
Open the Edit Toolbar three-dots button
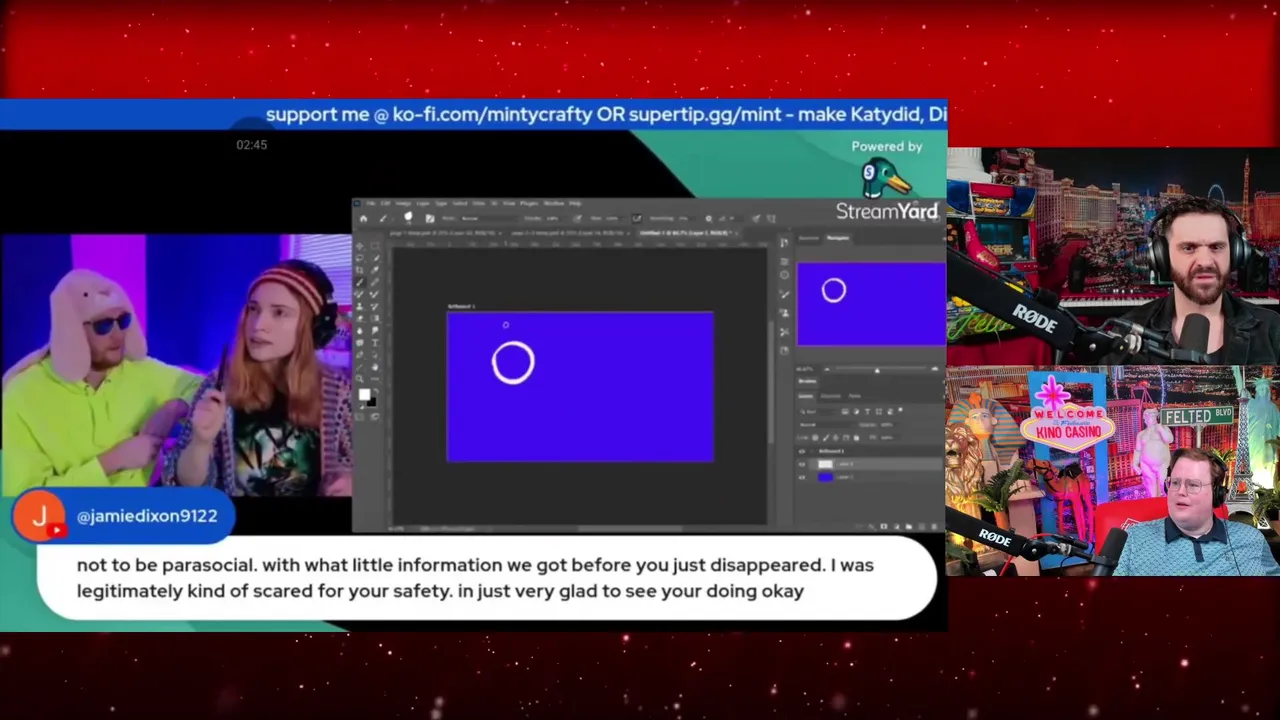point(375,379)
